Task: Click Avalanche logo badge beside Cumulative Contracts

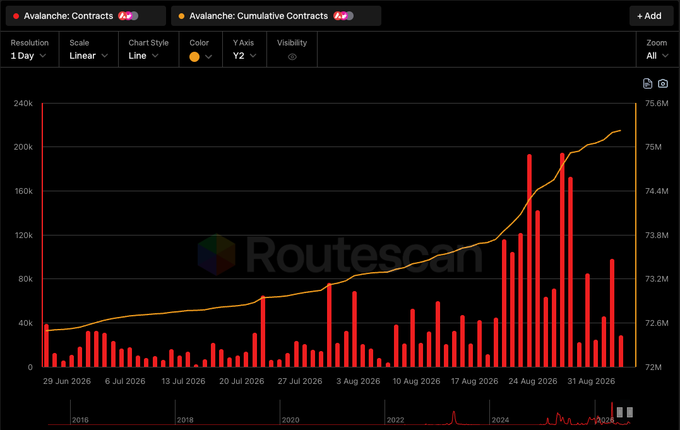Action: (343, 16)
